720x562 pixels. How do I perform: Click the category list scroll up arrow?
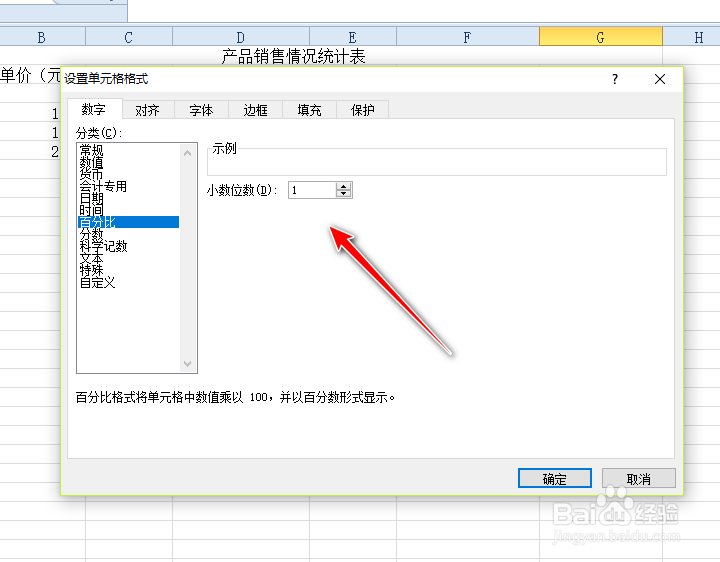tap(187, 153)
